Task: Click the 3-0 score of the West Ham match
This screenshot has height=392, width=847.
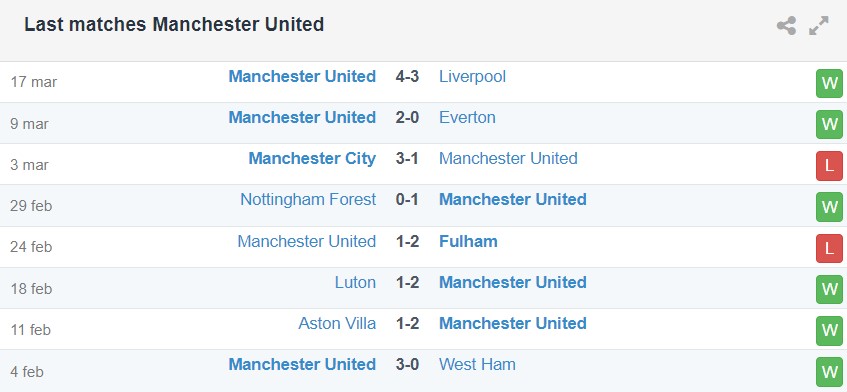Action: tap(407, 364)
